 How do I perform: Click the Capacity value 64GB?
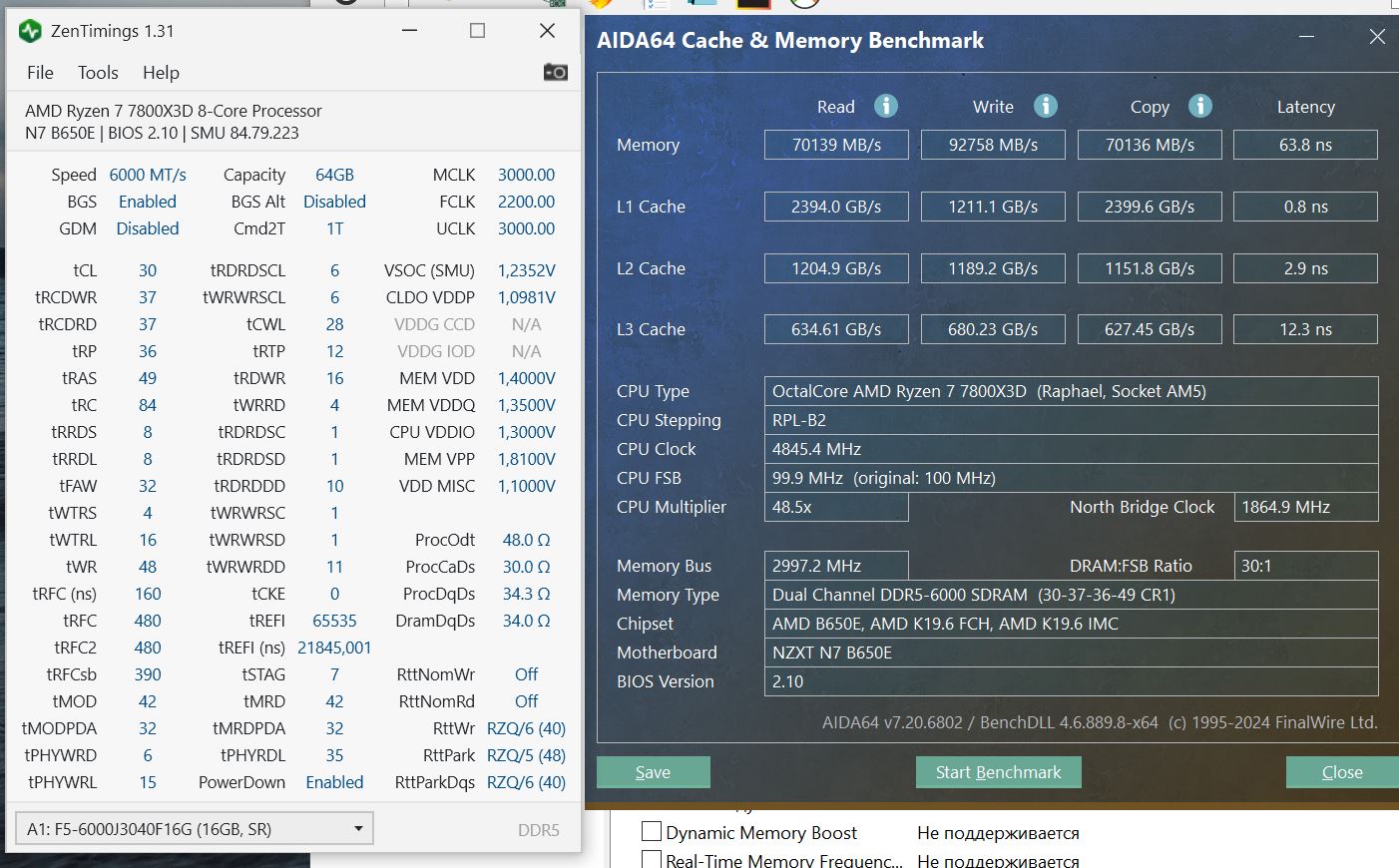point(334,175)
